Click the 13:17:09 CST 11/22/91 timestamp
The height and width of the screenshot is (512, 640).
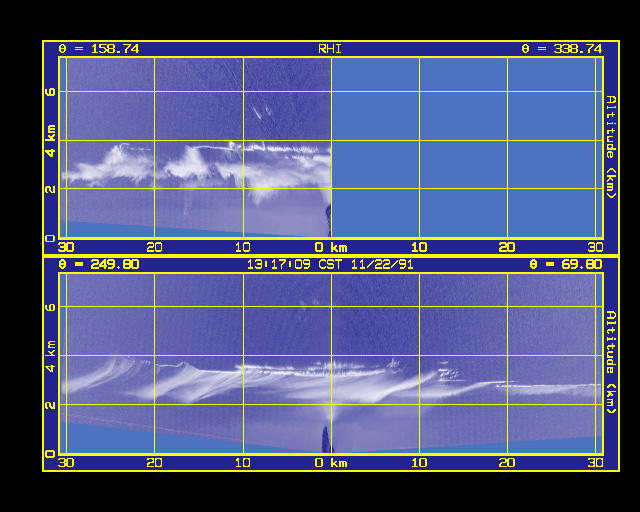click(x=330, y=264)
